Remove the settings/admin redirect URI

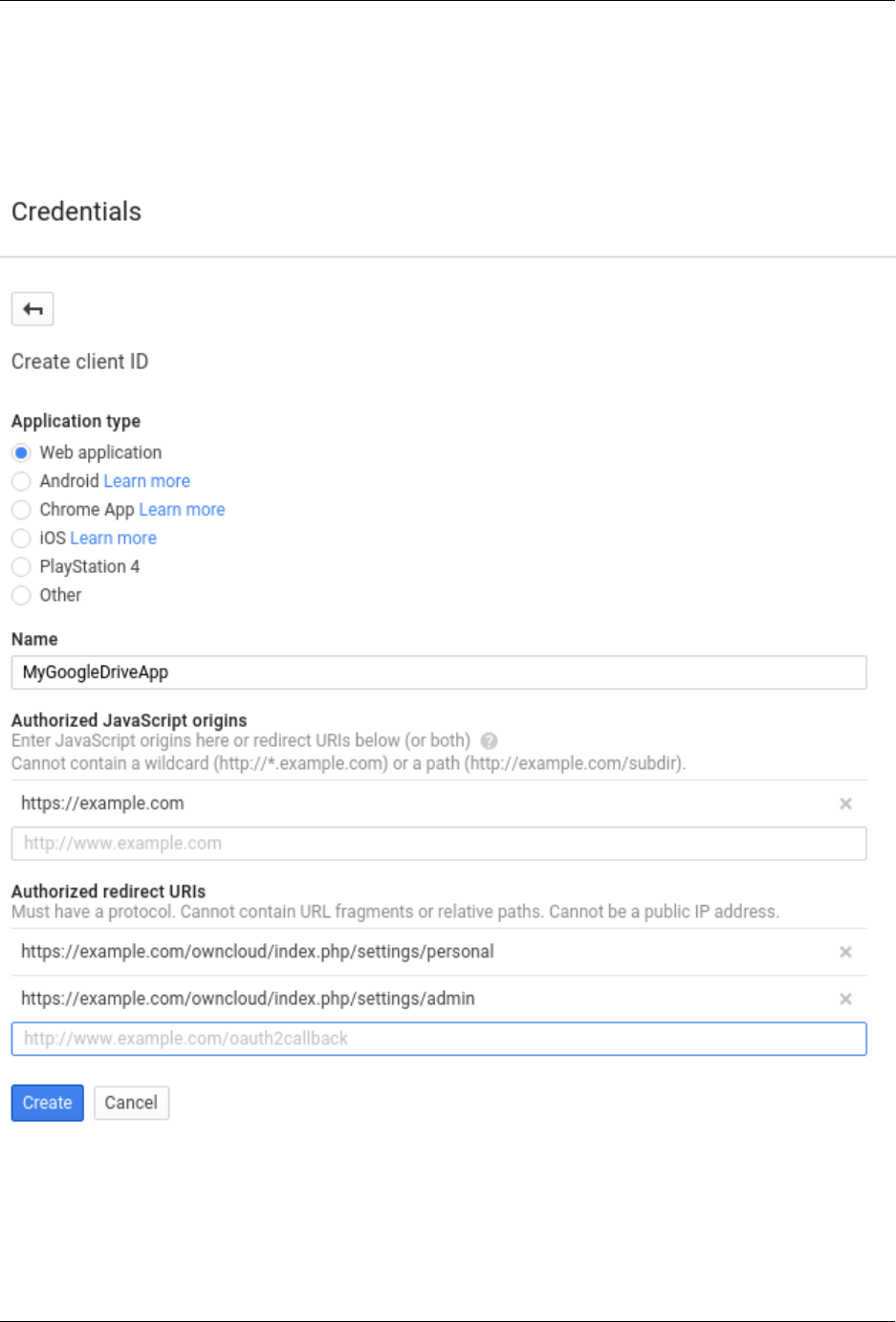click(x=845, y=999)
